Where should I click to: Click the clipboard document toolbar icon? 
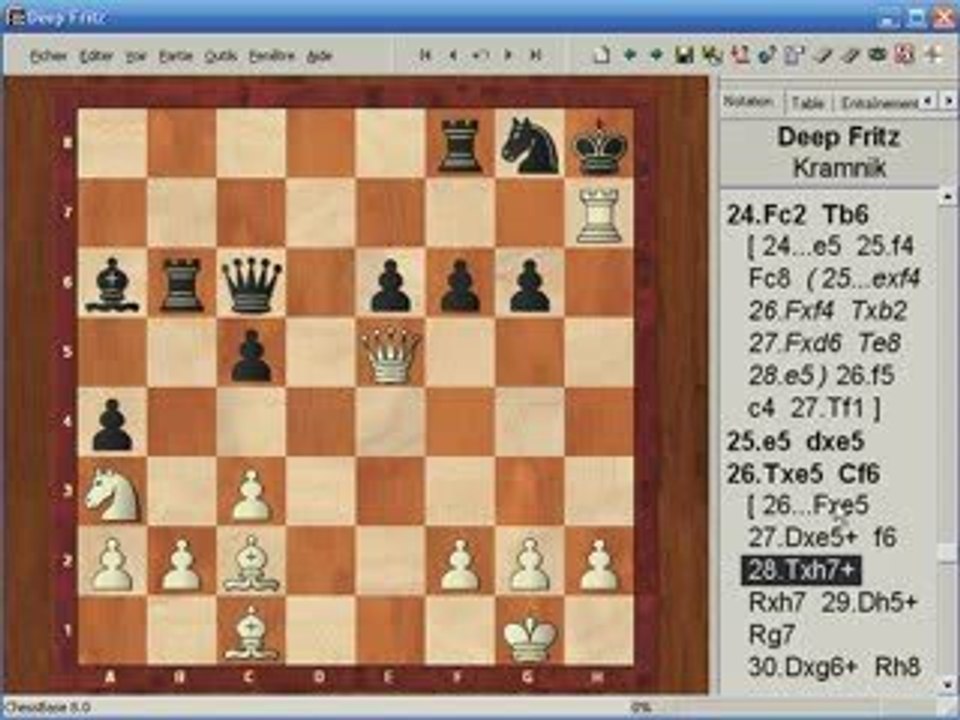(x=795, y=55)
